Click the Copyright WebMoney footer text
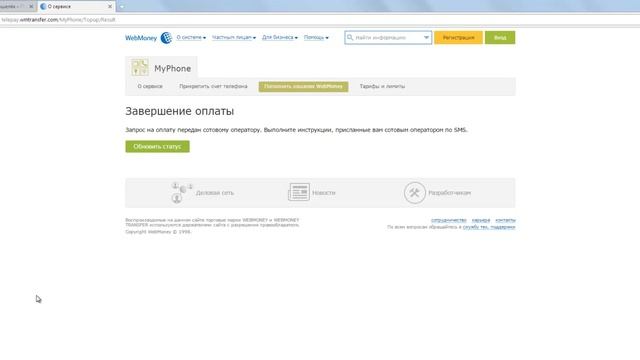This screenshot has width=640, height=360. click(x=158, y=232)
